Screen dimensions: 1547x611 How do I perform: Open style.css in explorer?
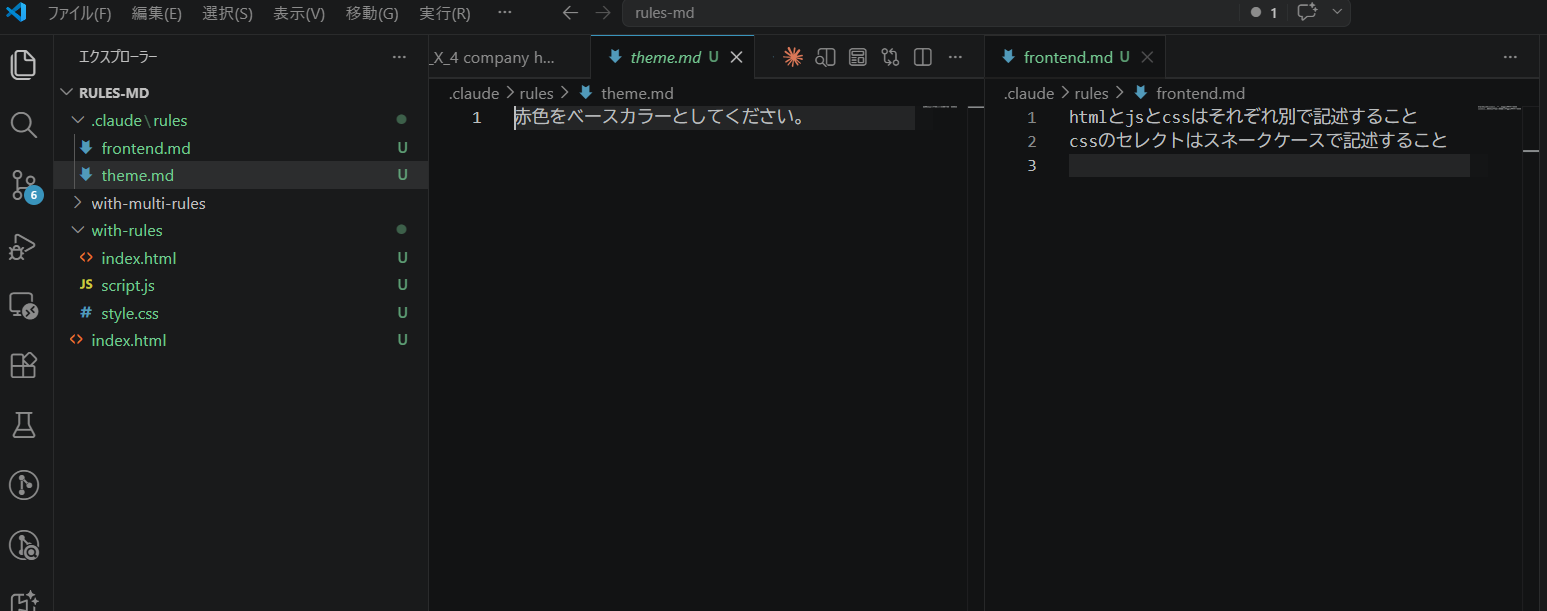pyautogui.click(x=241, y=313)
